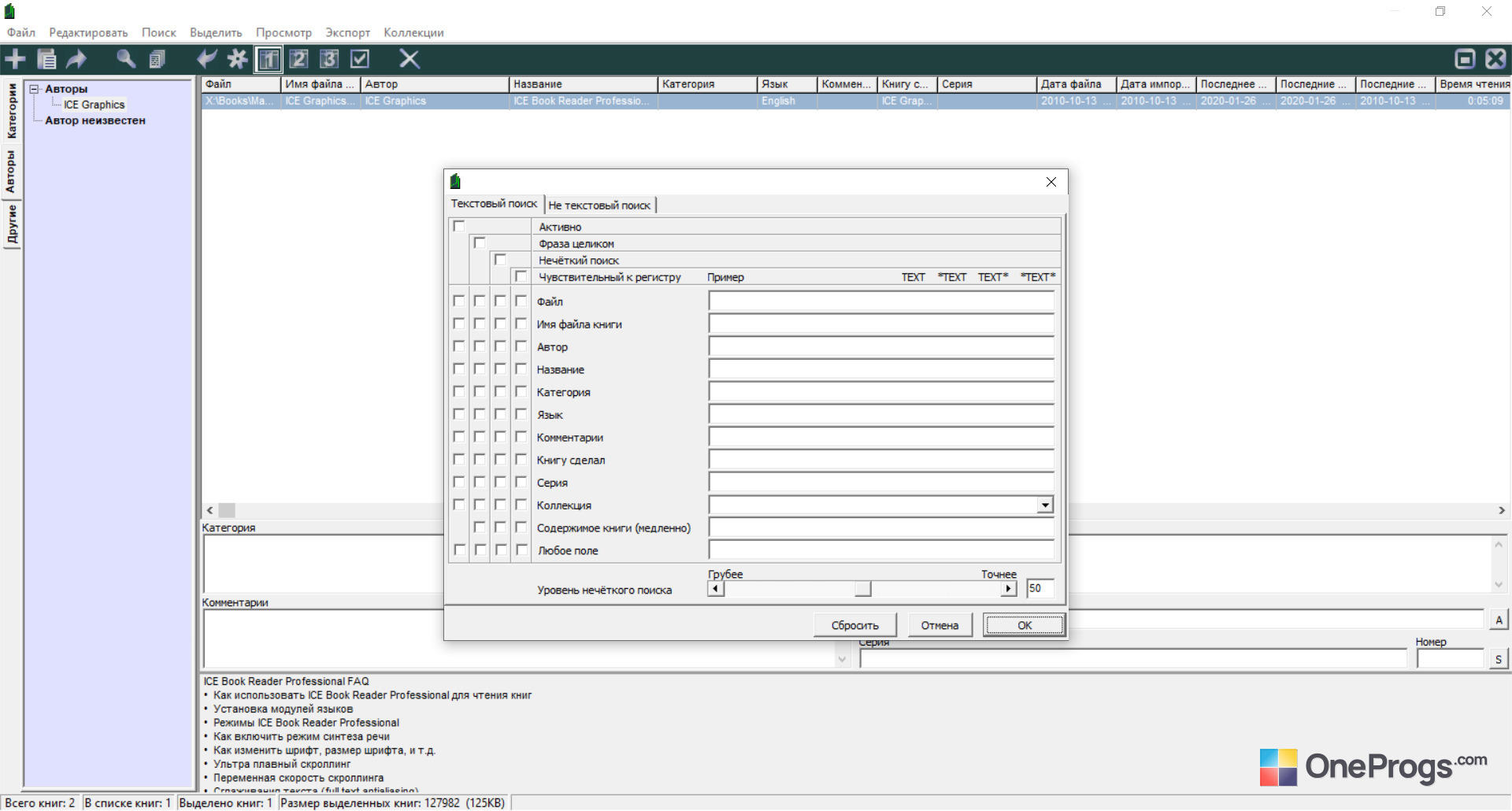1512x811 pixels.
Task: Click the green book icon in search dialog
Action: coord(455,182)
